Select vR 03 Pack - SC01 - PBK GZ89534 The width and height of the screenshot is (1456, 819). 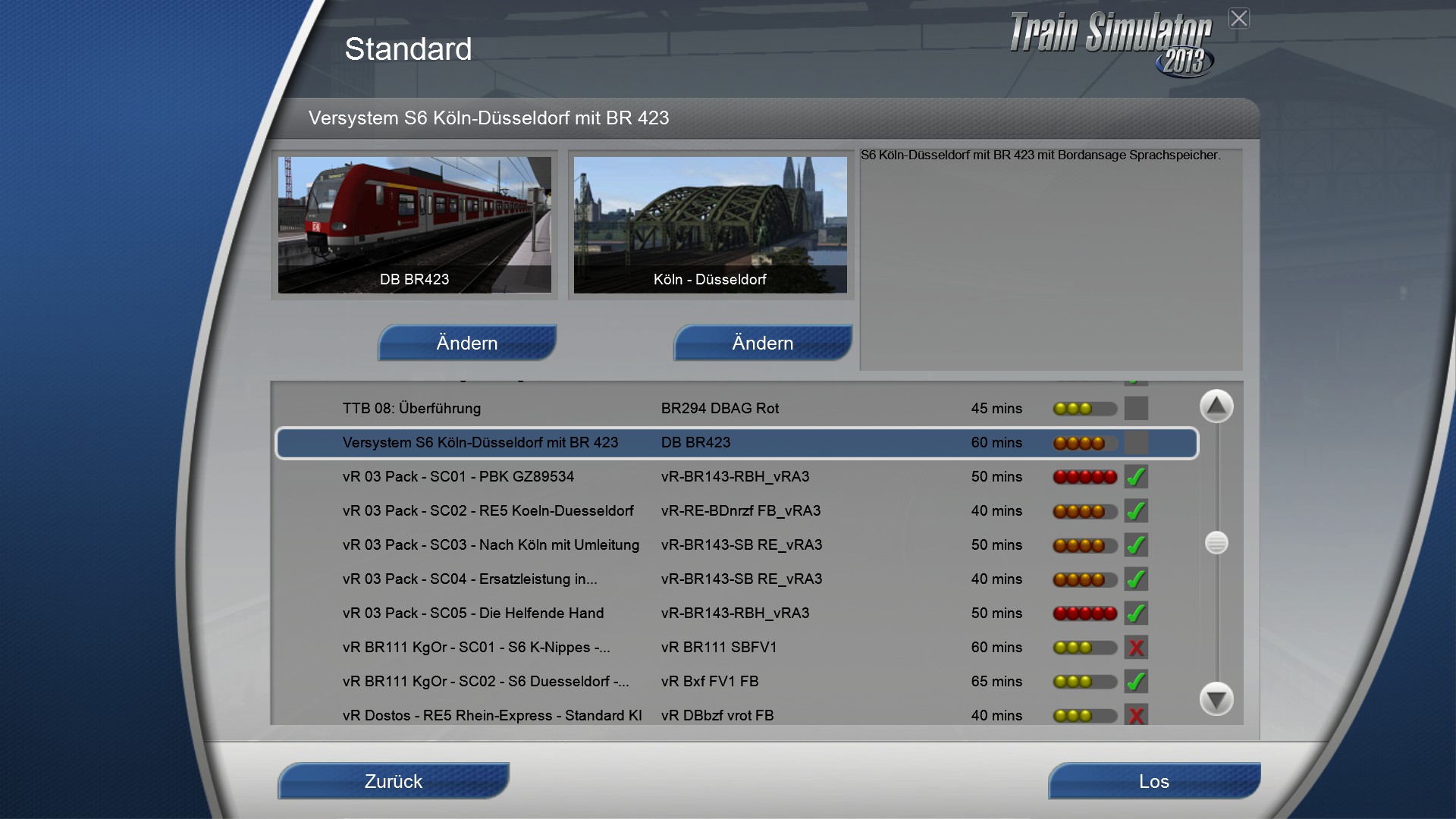737,477
